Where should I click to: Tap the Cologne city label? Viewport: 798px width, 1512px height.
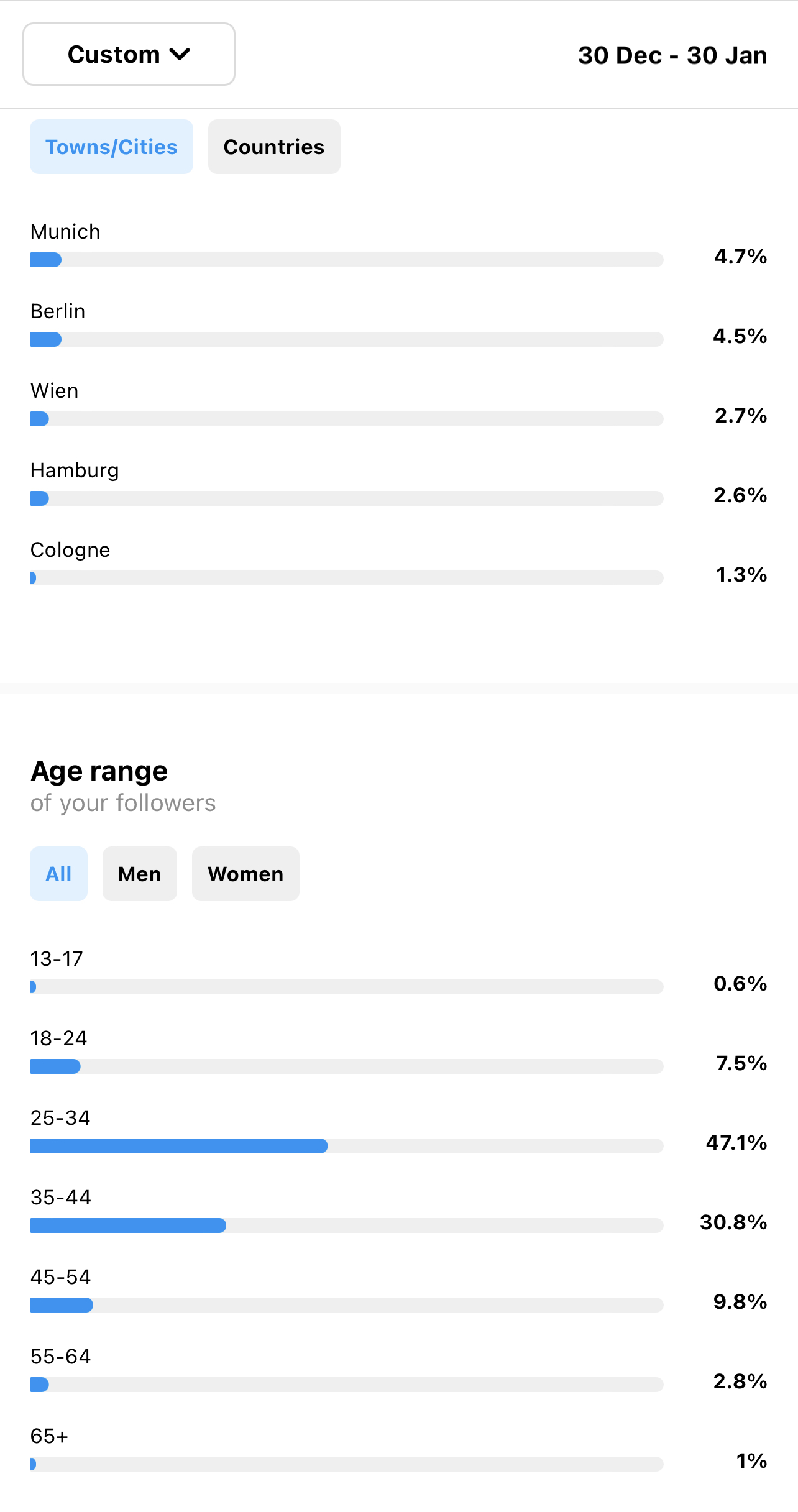coord(70,550)
